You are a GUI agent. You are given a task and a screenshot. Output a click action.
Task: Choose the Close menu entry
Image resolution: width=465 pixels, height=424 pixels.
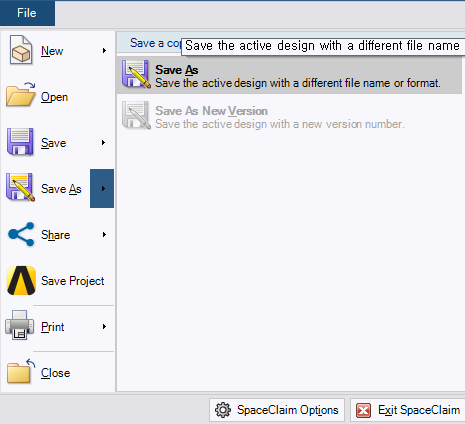pyautogui.click(x=55, y=373)
